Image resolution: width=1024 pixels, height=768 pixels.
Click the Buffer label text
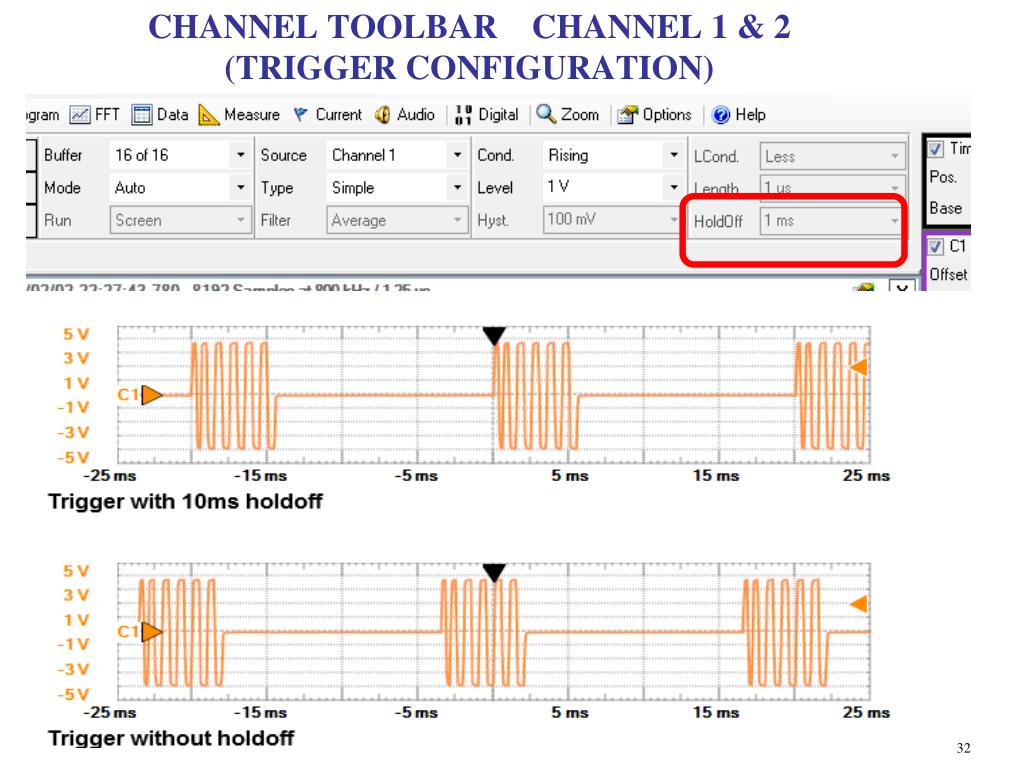tap(63, 155)
